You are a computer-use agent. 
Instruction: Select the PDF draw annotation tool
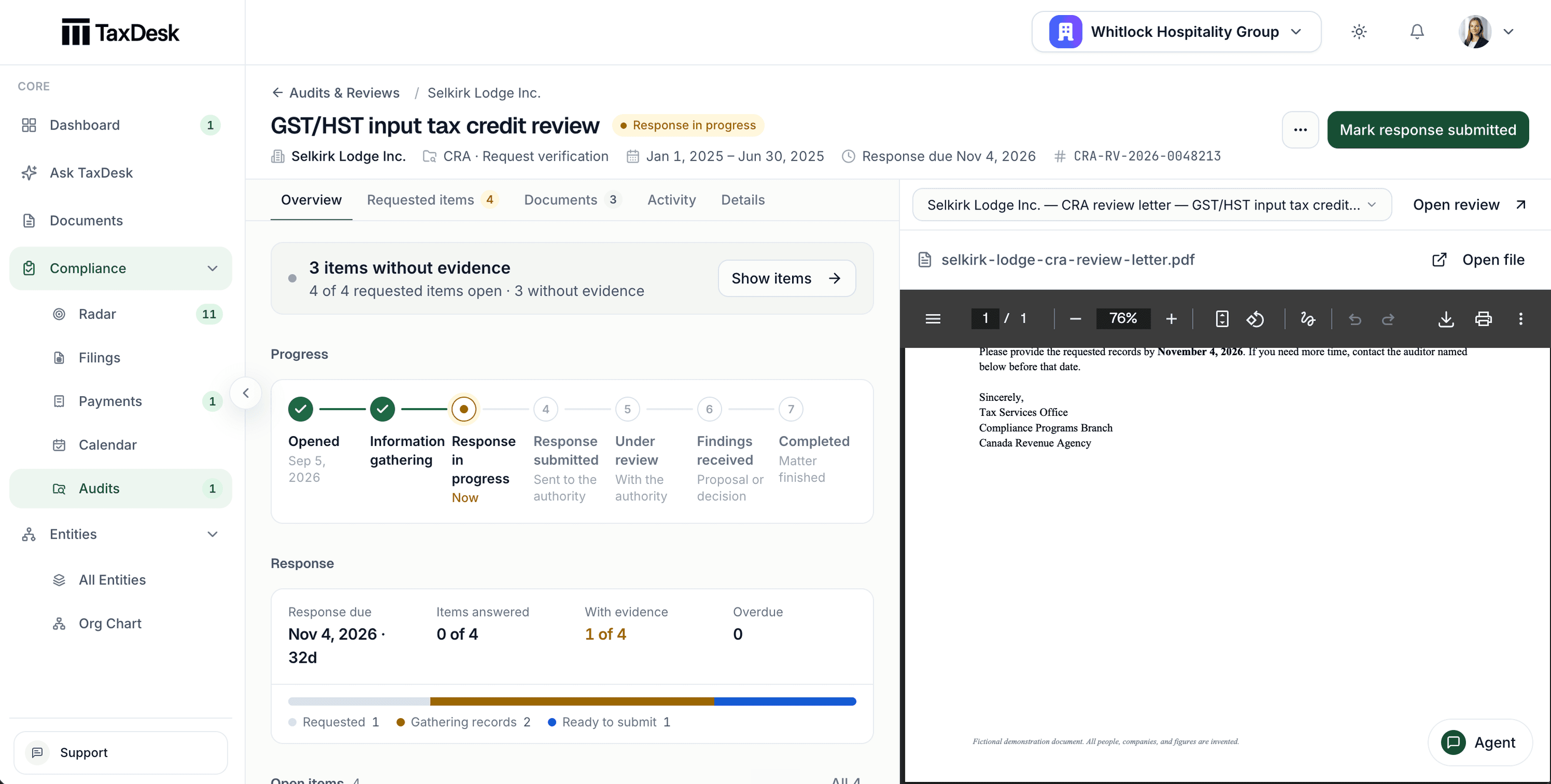(1308, 319)
